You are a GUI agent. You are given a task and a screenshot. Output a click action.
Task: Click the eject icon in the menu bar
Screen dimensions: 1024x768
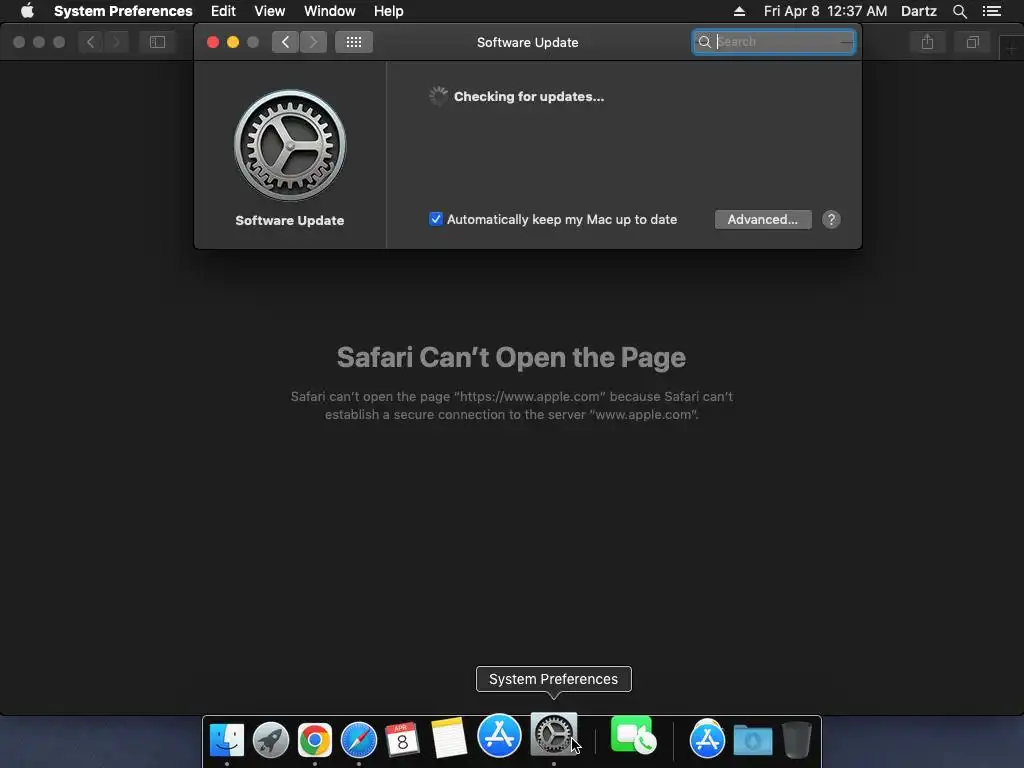tap(739, 11)
